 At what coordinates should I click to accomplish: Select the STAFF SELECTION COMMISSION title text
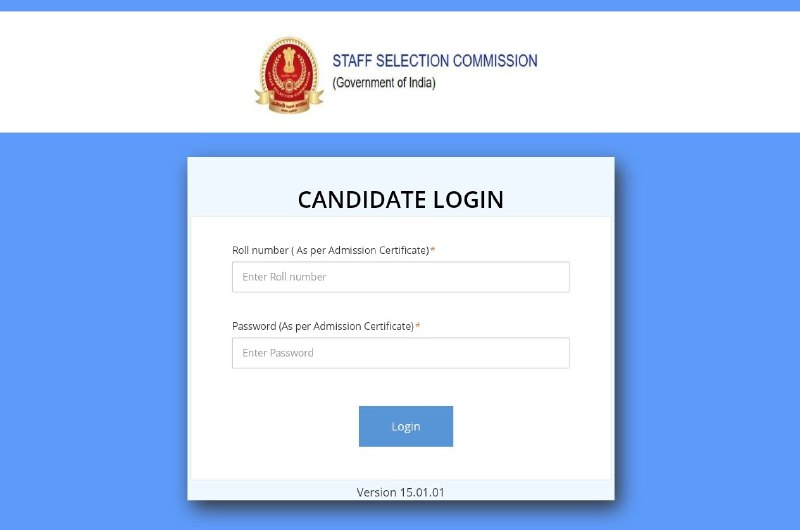[435, 61]
